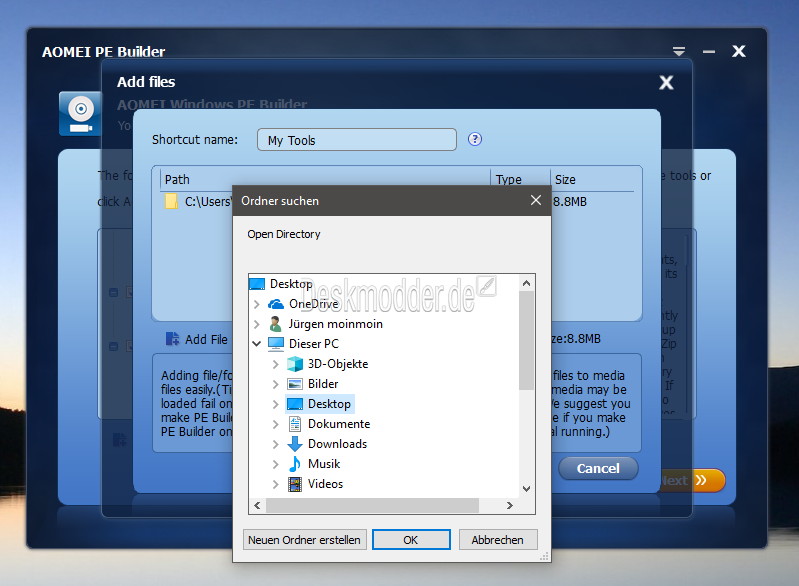Click the 3D-Objekte cube icon
The width and height of the screenshot is (799, 586).
coord(295,364)
